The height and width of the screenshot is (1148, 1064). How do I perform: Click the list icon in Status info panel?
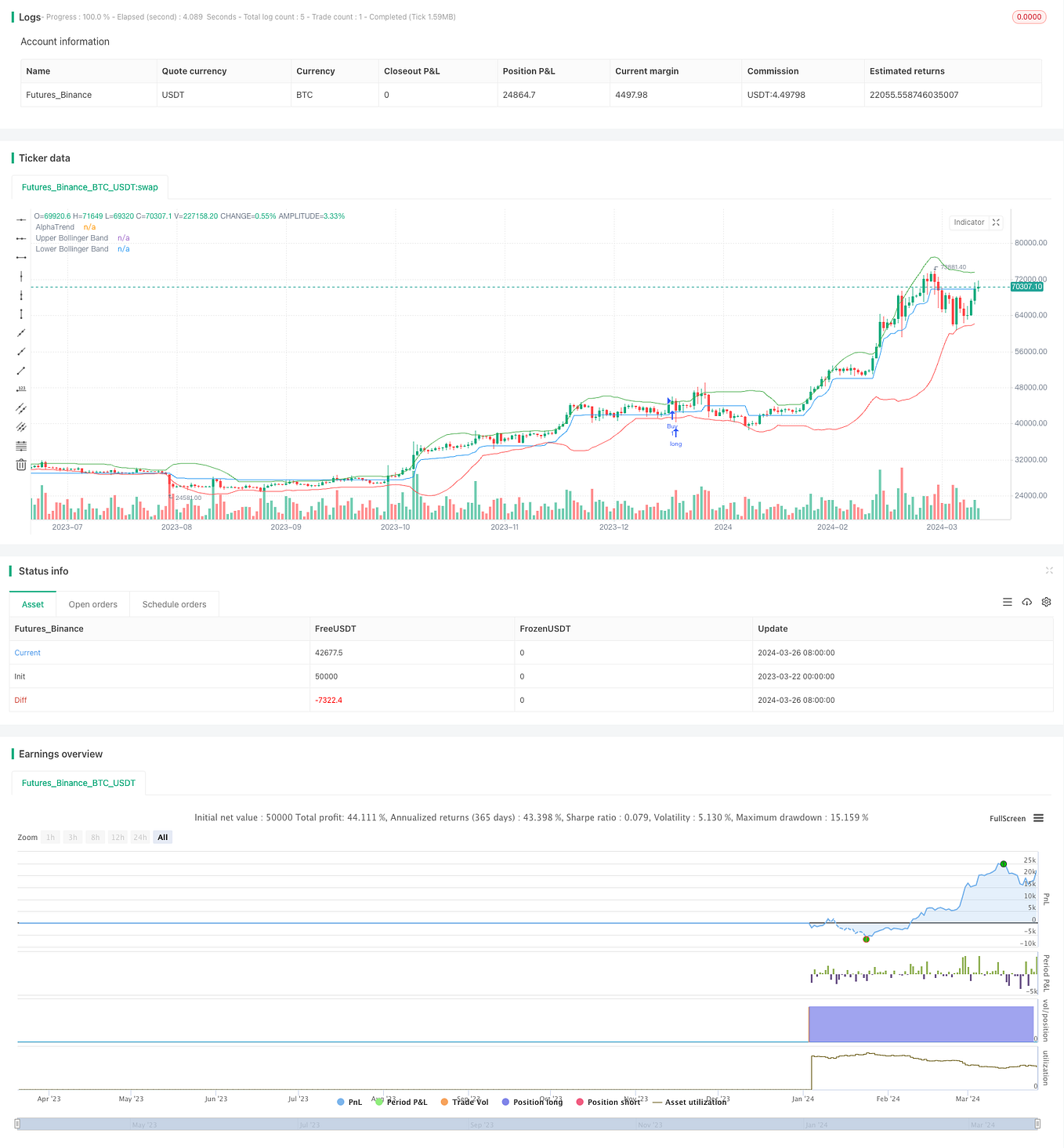[1008, 602]
